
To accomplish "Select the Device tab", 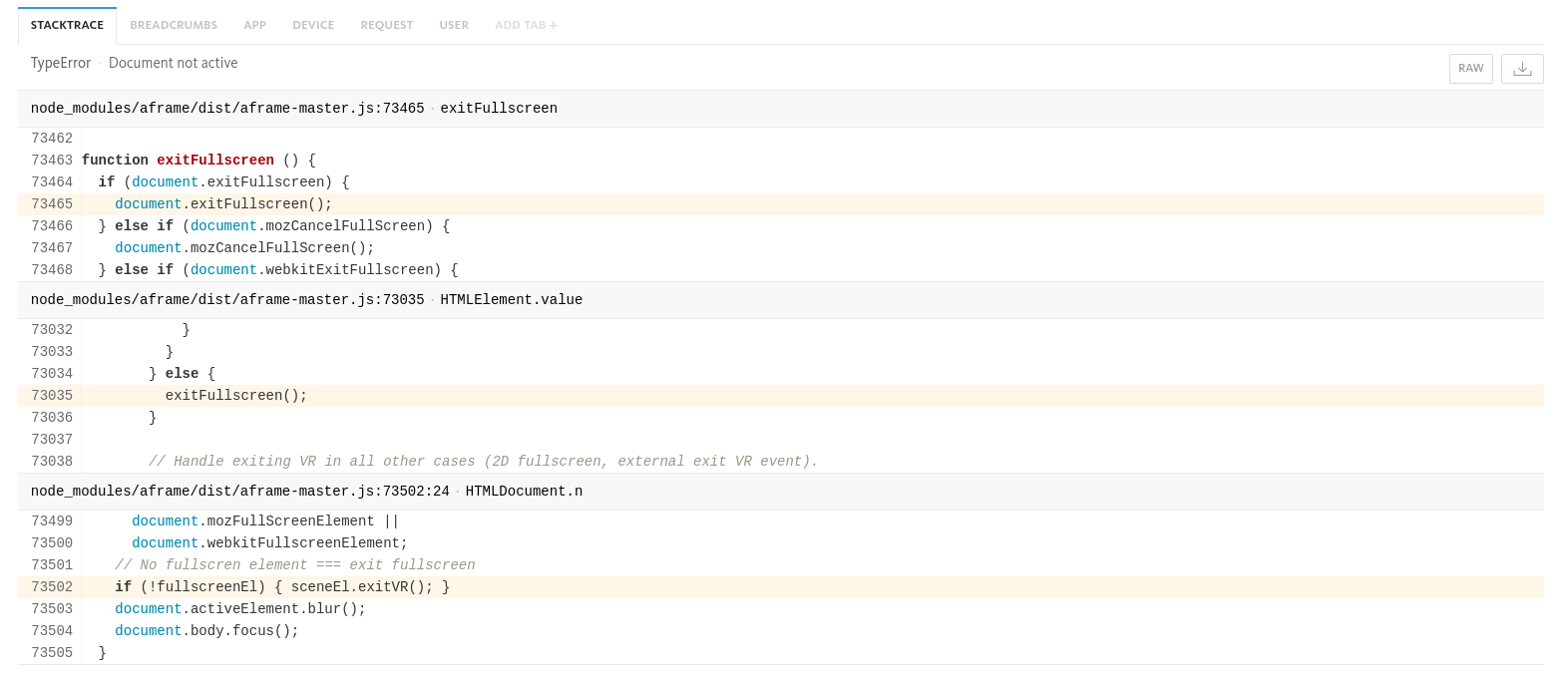I will (313, 25).
